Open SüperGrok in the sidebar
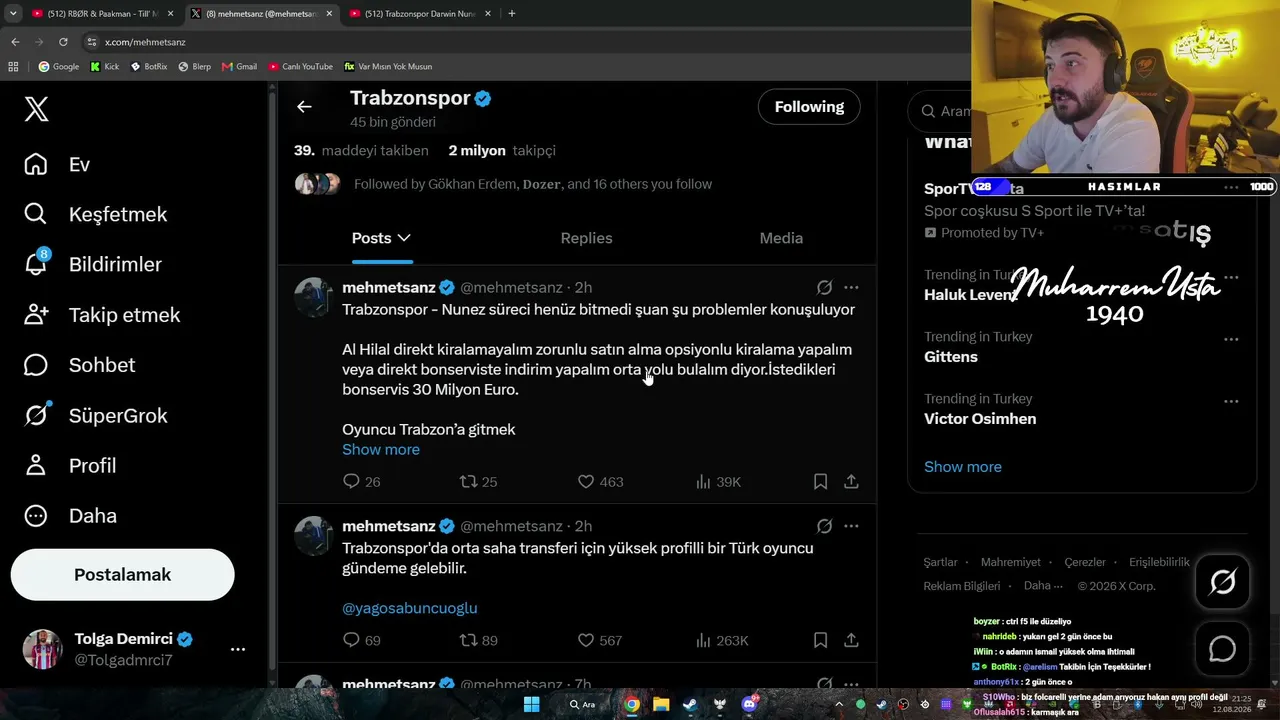The height and width of the screenshot is (720, 1280). point(95,415)
